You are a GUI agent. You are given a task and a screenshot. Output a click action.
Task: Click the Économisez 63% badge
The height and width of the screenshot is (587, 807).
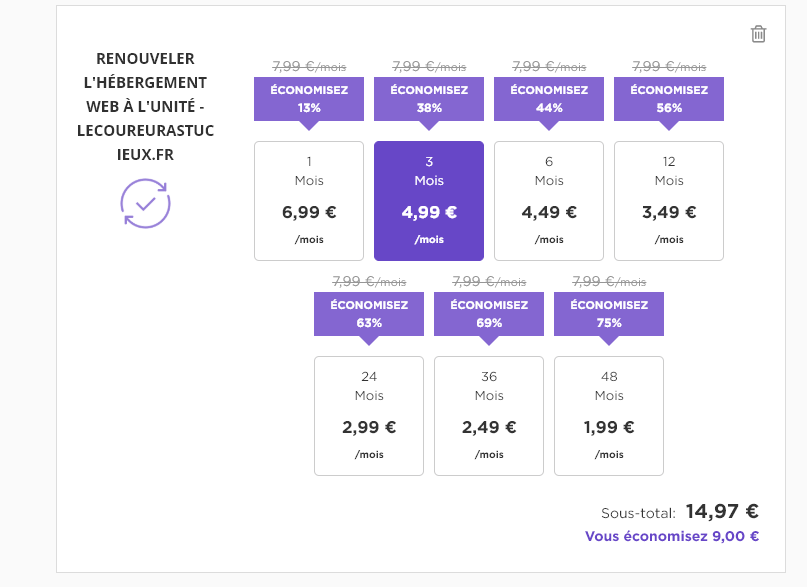(369, 314)
